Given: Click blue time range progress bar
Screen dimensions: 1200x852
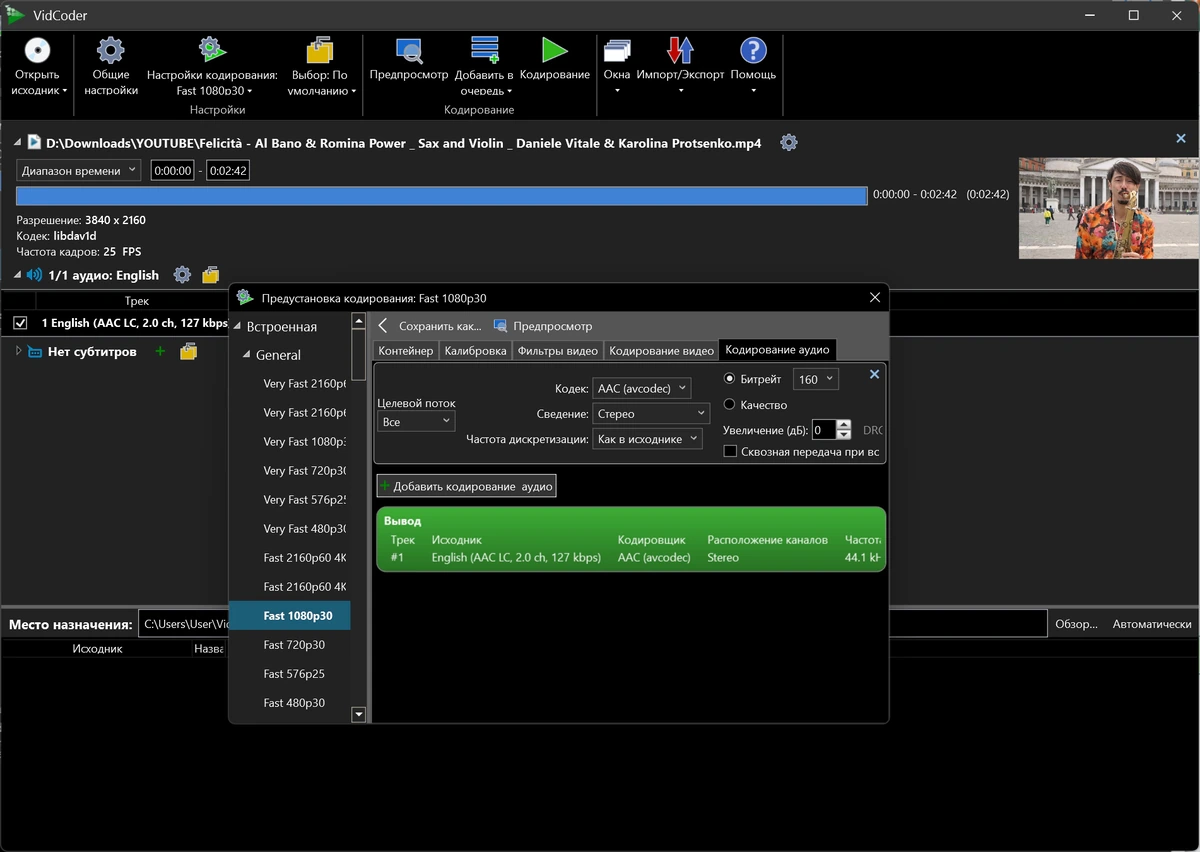Looking at the screenshot, I should click(441, 196).
